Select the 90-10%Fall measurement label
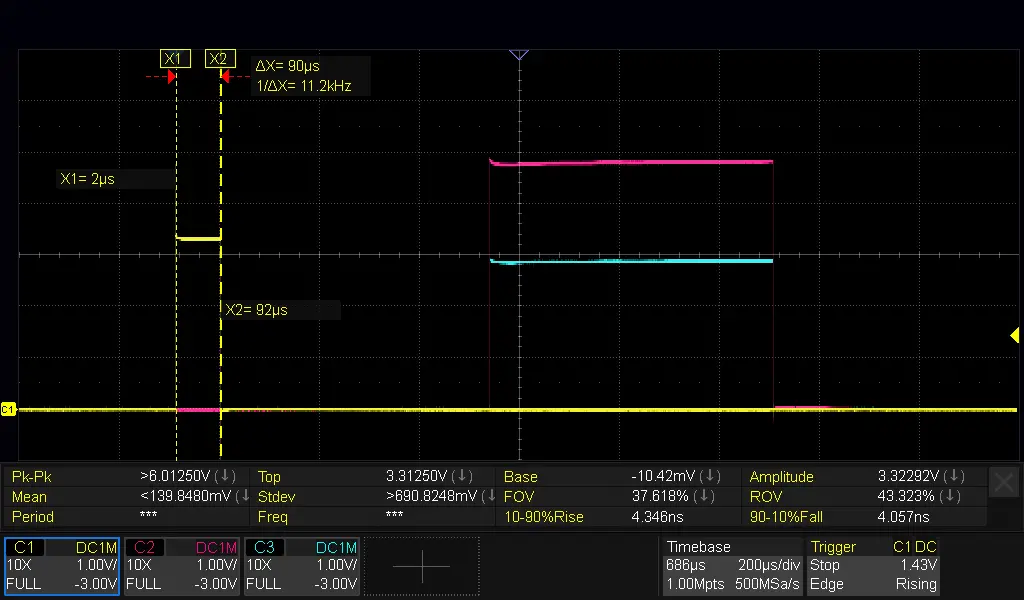Viewport: 1024px width, 600px height. click(786, 517)
